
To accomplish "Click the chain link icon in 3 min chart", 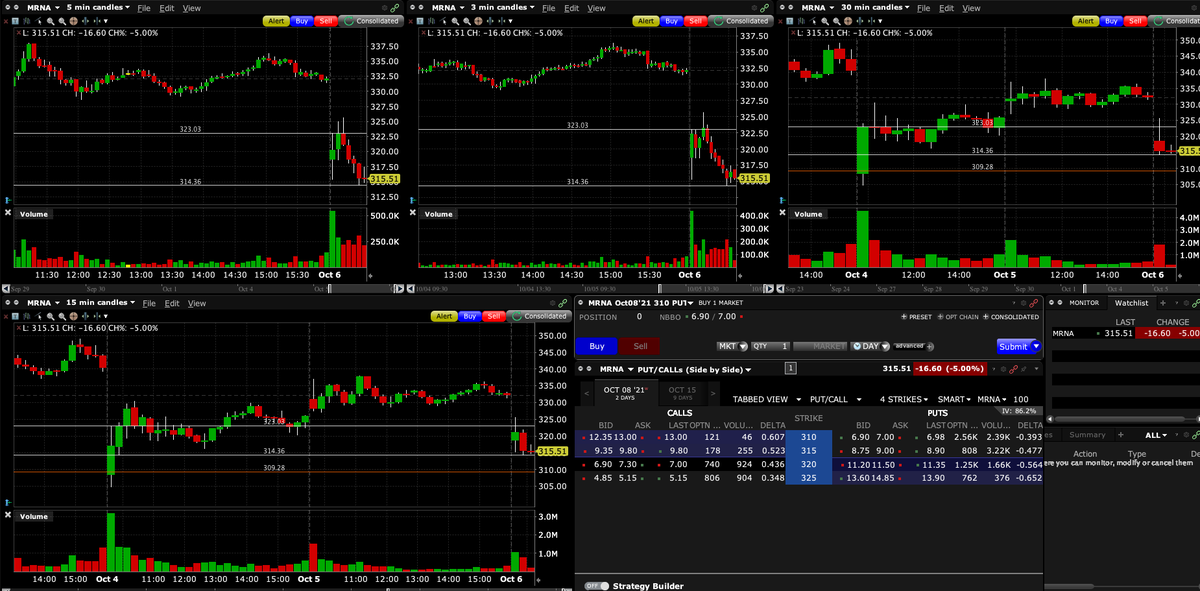I will tap(764, 8).
